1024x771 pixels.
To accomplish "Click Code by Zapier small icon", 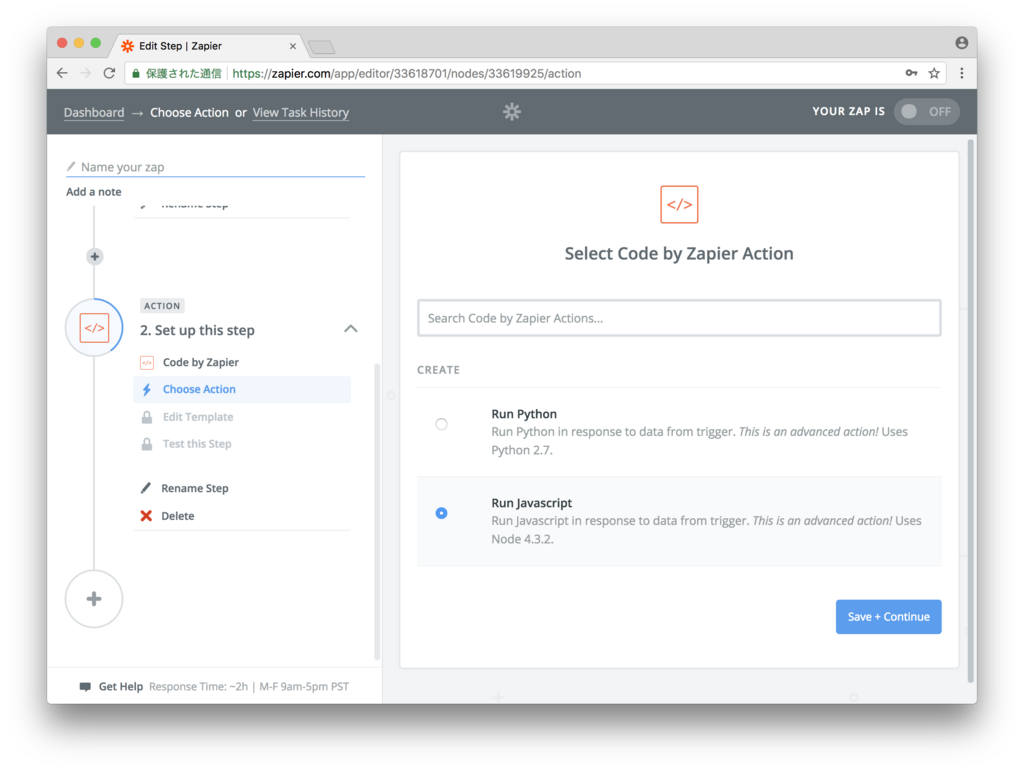I will tap(147, 362).
